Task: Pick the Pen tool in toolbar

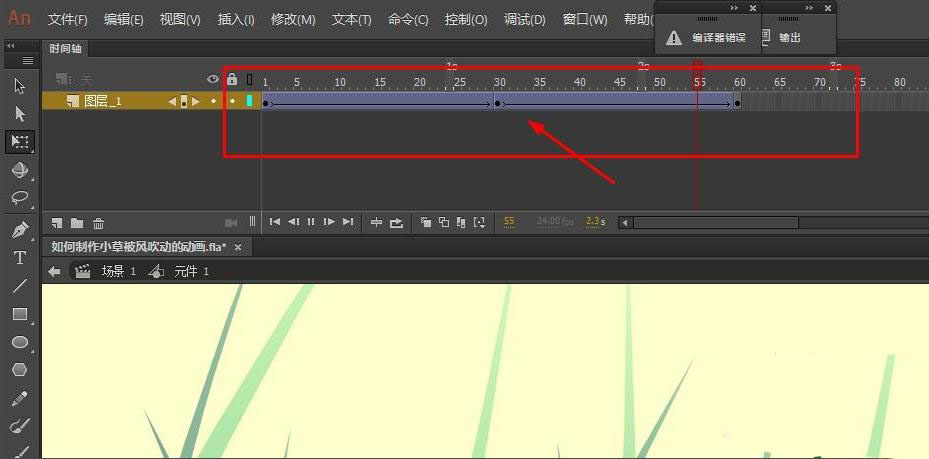Action: pyautogui.click(x=19, y=230)
